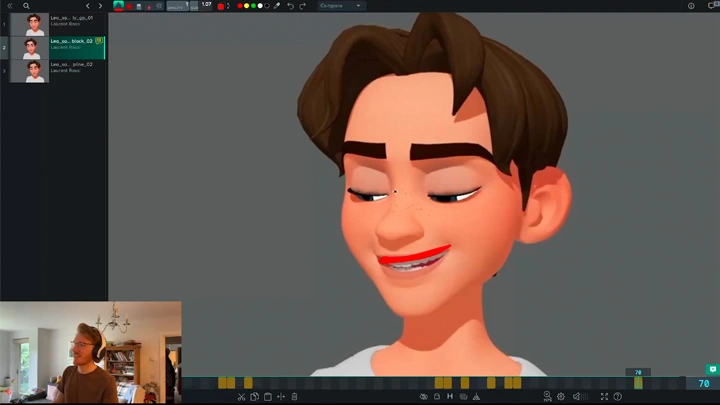This screenshot has height=405, width=720.
Task: Select the eyedropper color picker tool
Action: coord(277,6)
